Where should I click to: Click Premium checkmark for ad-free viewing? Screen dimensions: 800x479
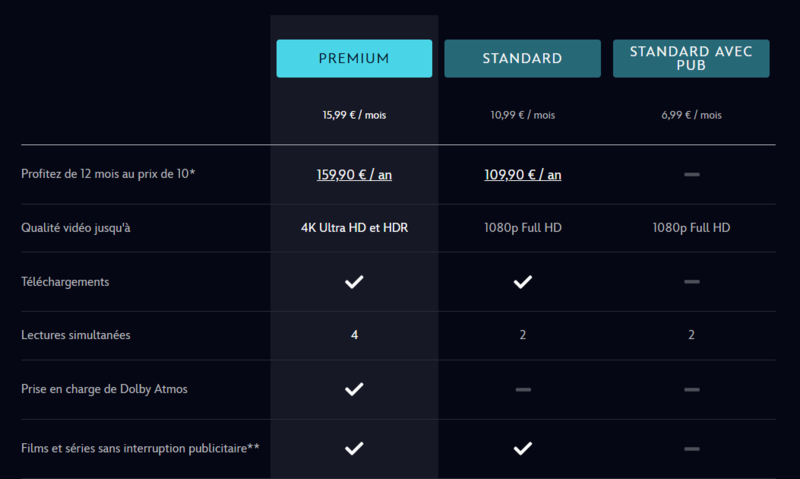coord(354,448)
